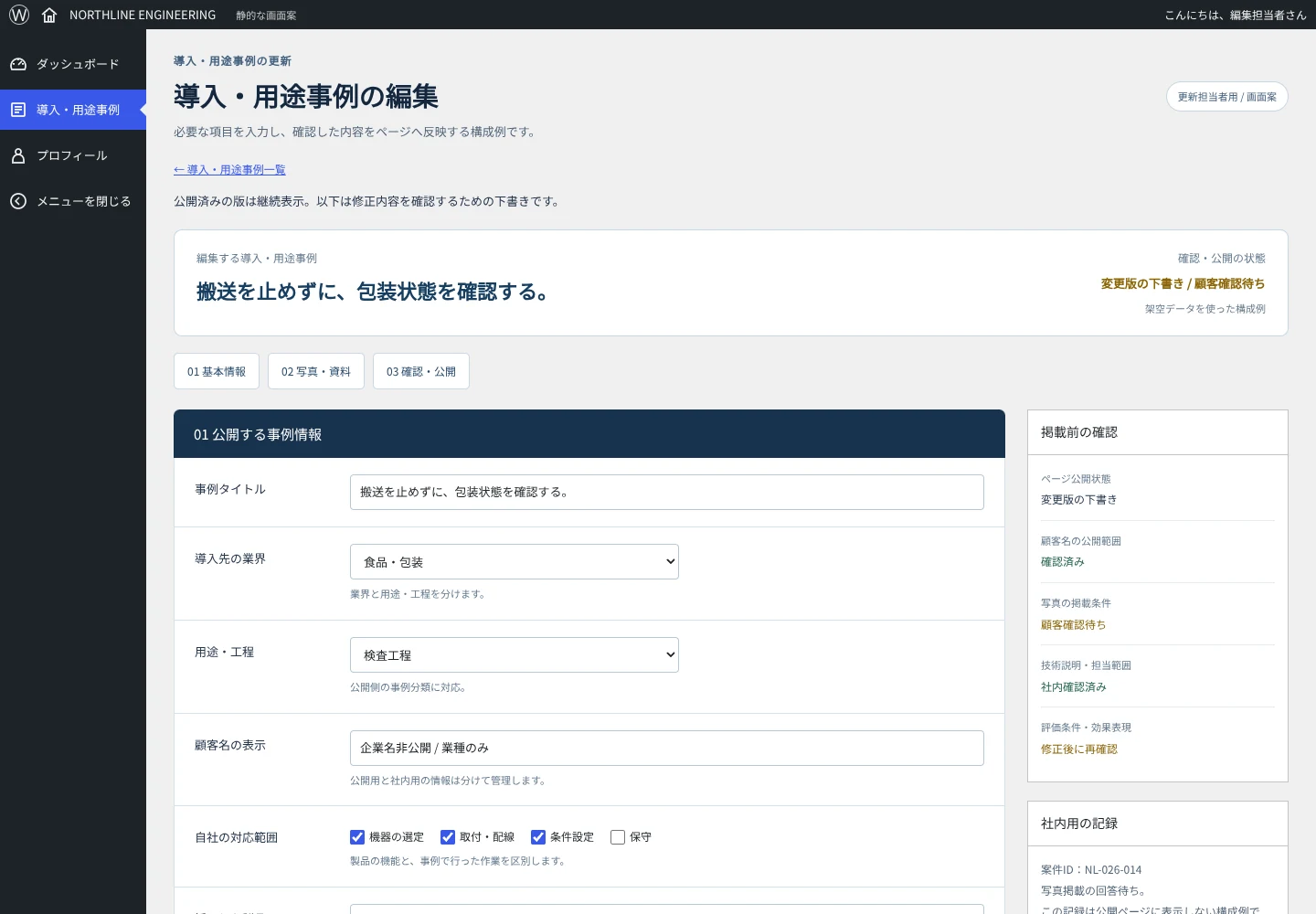
Task: Click the 顧客確認待ち status under 写真の掲載条件
Action: click(x=1074, y=625)
